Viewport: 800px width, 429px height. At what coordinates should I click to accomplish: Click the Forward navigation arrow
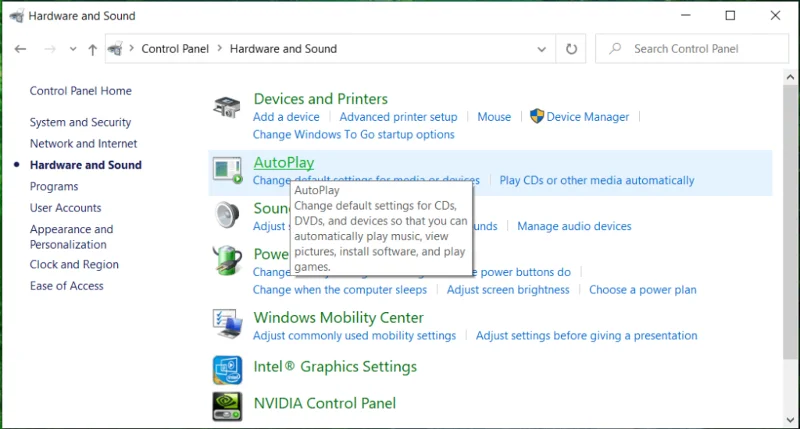(x=49, y=49)
